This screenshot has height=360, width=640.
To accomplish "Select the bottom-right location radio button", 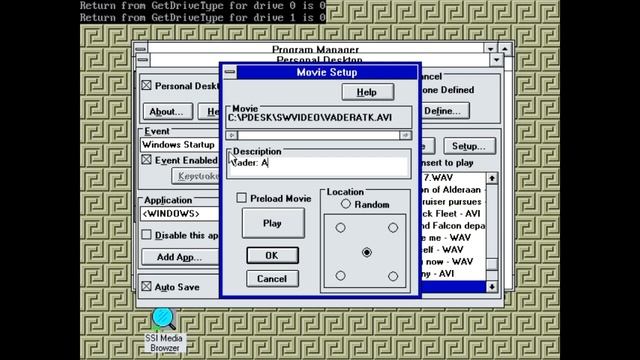I will tap(393, 276).
